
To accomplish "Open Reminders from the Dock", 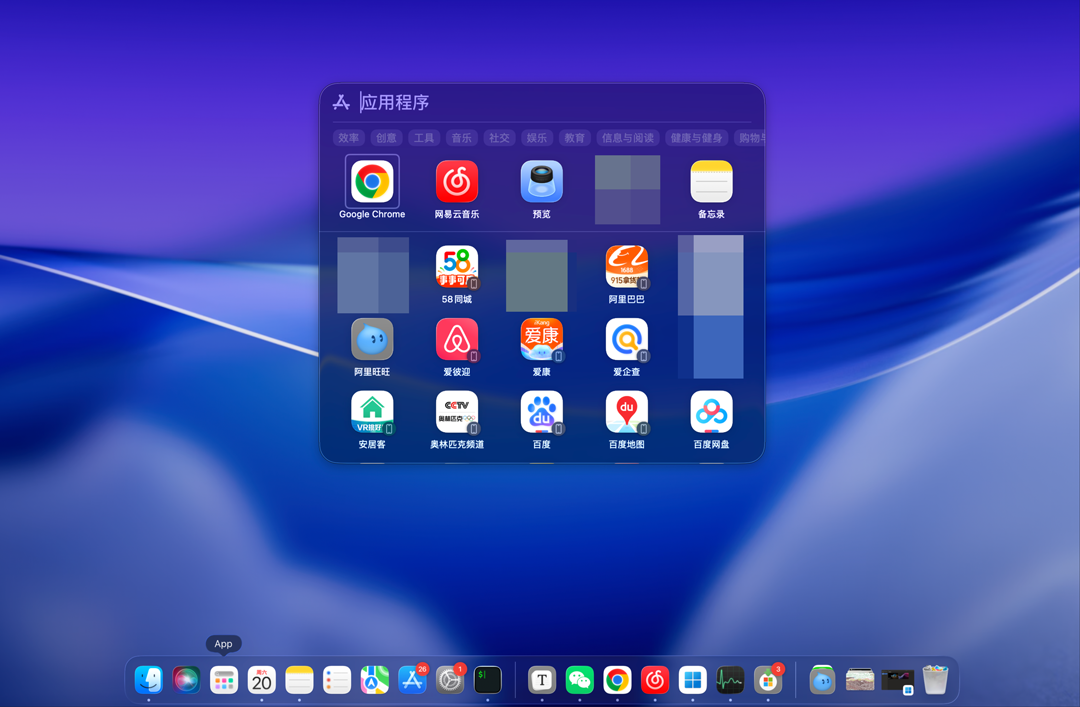I will (x=337, y=680).
